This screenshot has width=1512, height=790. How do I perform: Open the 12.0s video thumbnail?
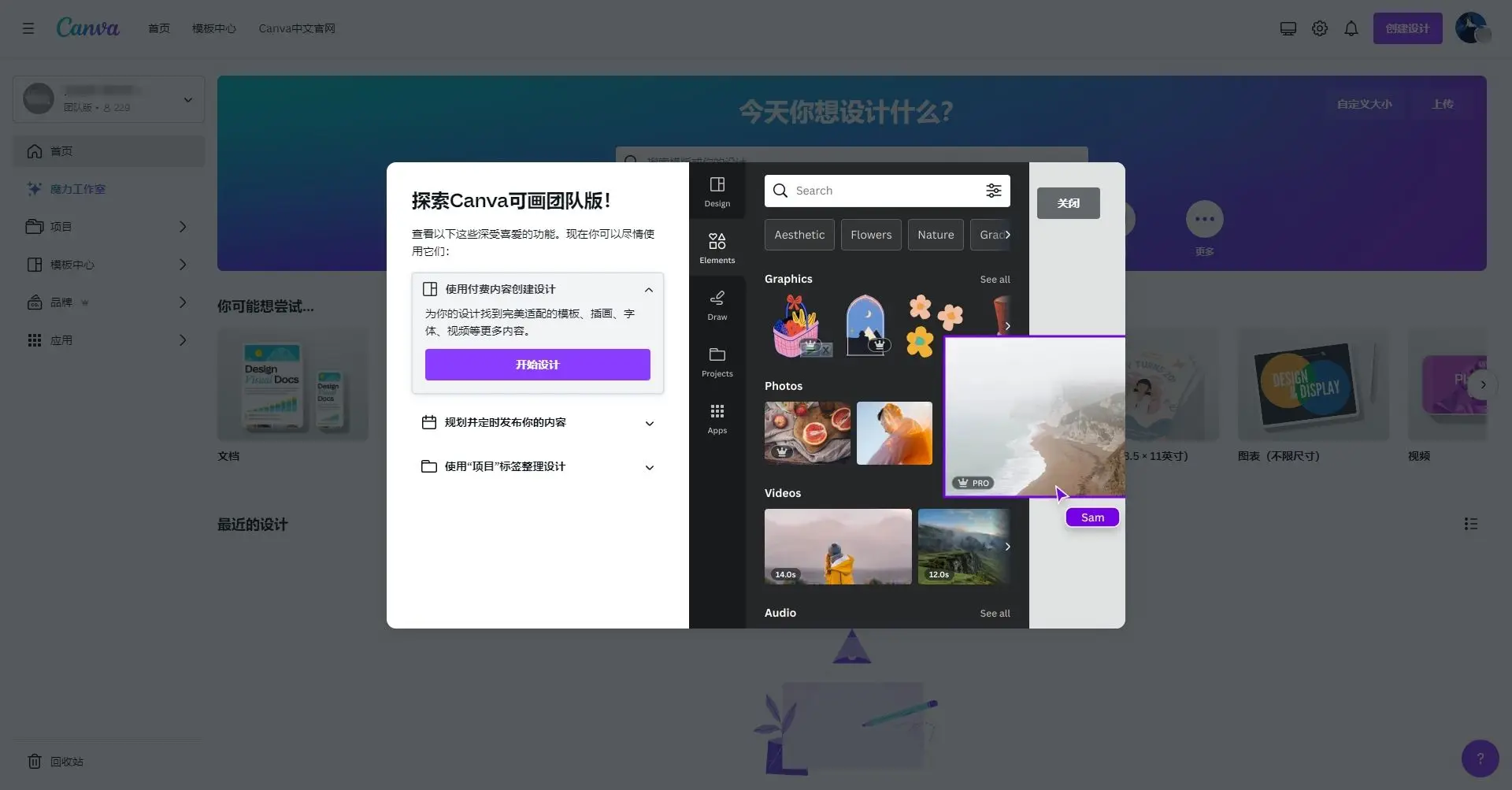click(x=964, y=547)
